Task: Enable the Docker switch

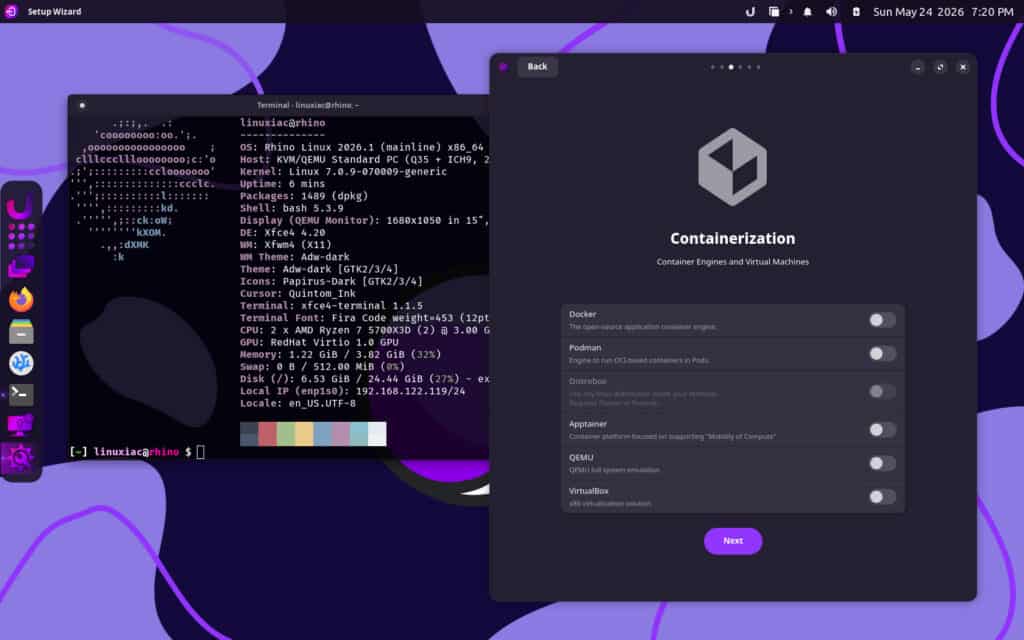Action: point(882,320)
